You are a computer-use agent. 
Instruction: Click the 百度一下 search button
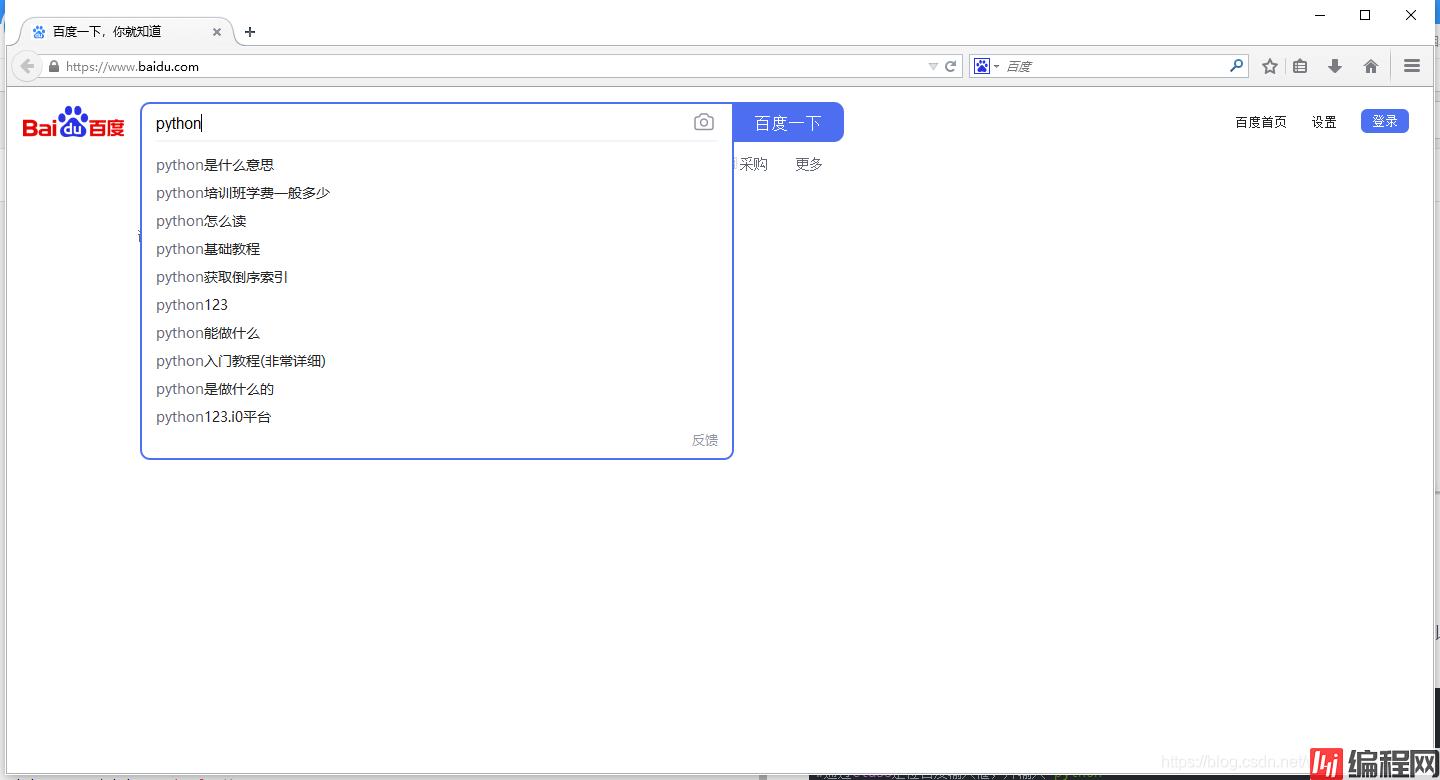[x=788, y=122]
